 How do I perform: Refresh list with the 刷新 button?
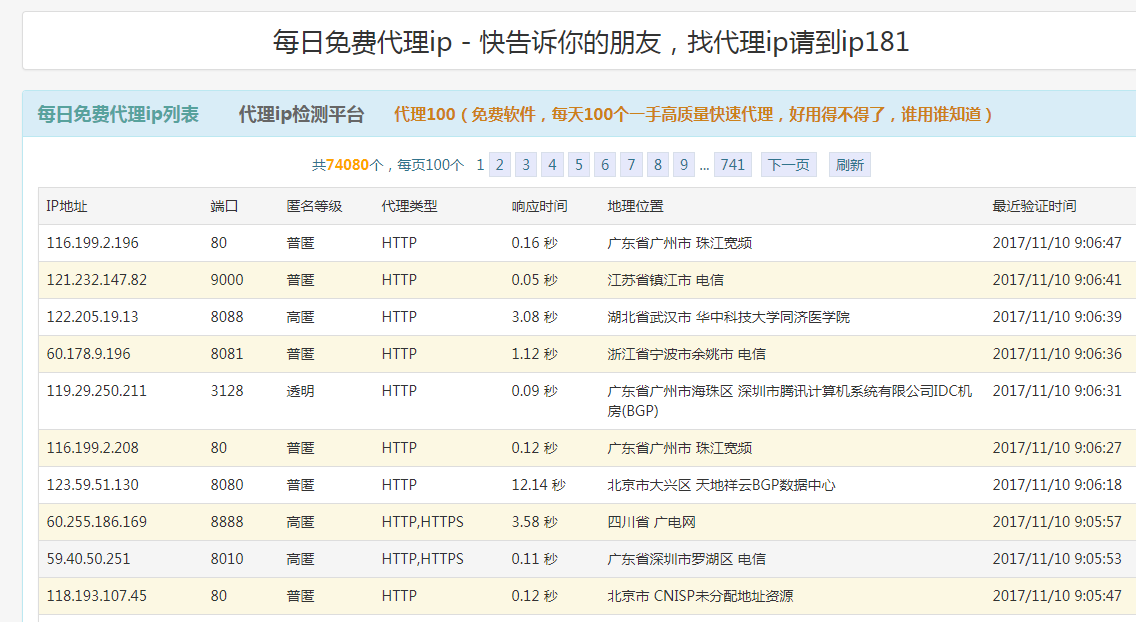tap(849, 165)
